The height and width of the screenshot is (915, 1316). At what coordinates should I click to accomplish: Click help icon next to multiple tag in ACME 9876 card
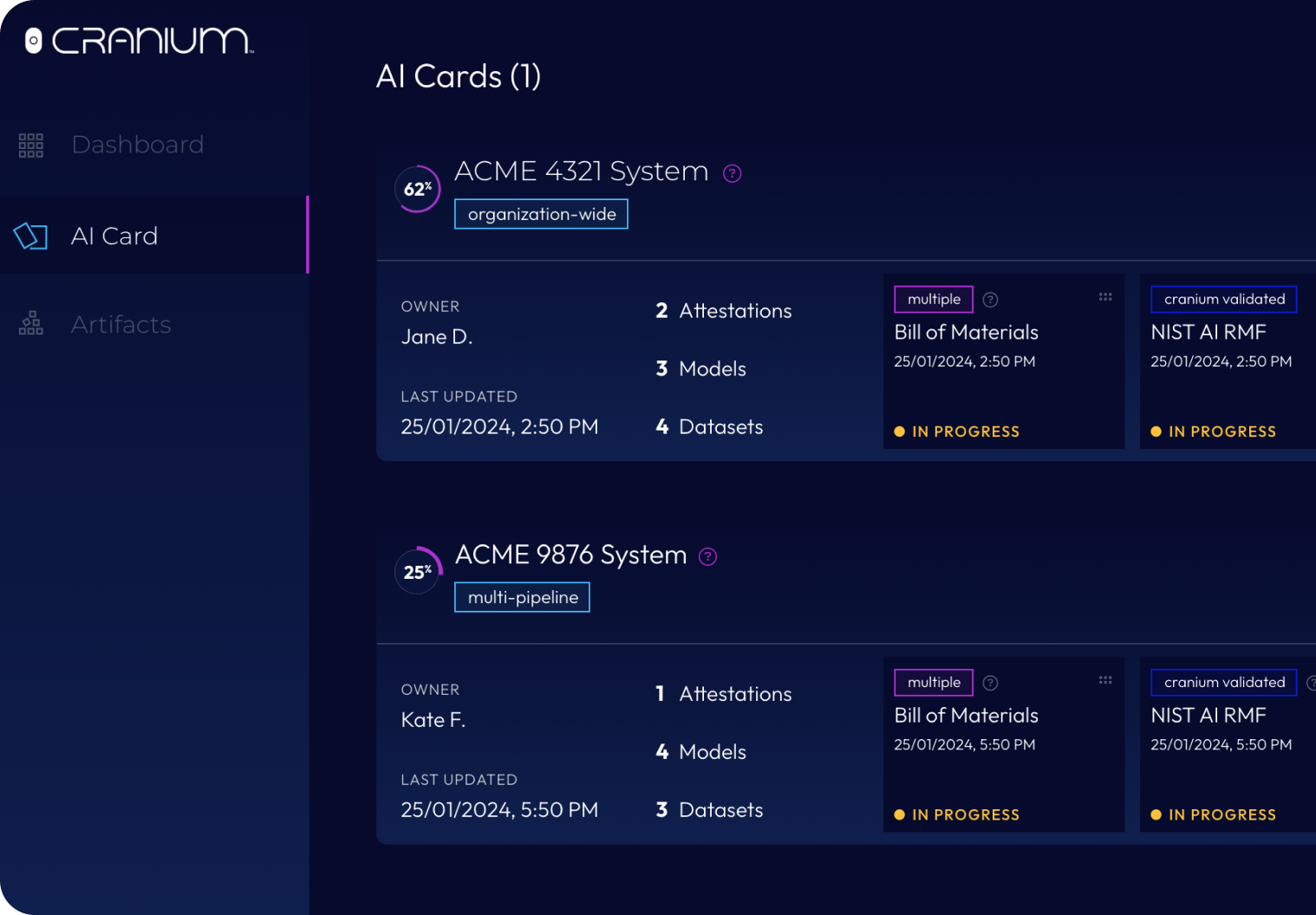990,683
